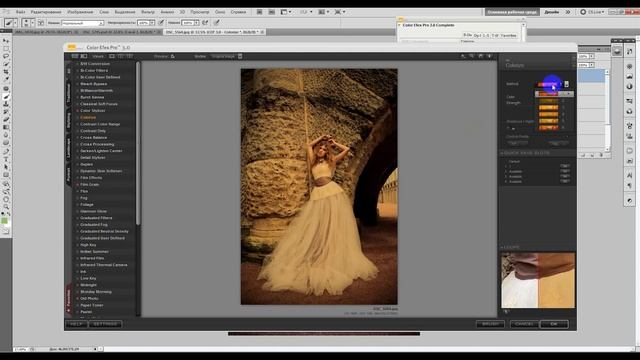The image size is (640, 360).
Task: Launch Mini Bridge from the application bar
Action: point(271,12)
